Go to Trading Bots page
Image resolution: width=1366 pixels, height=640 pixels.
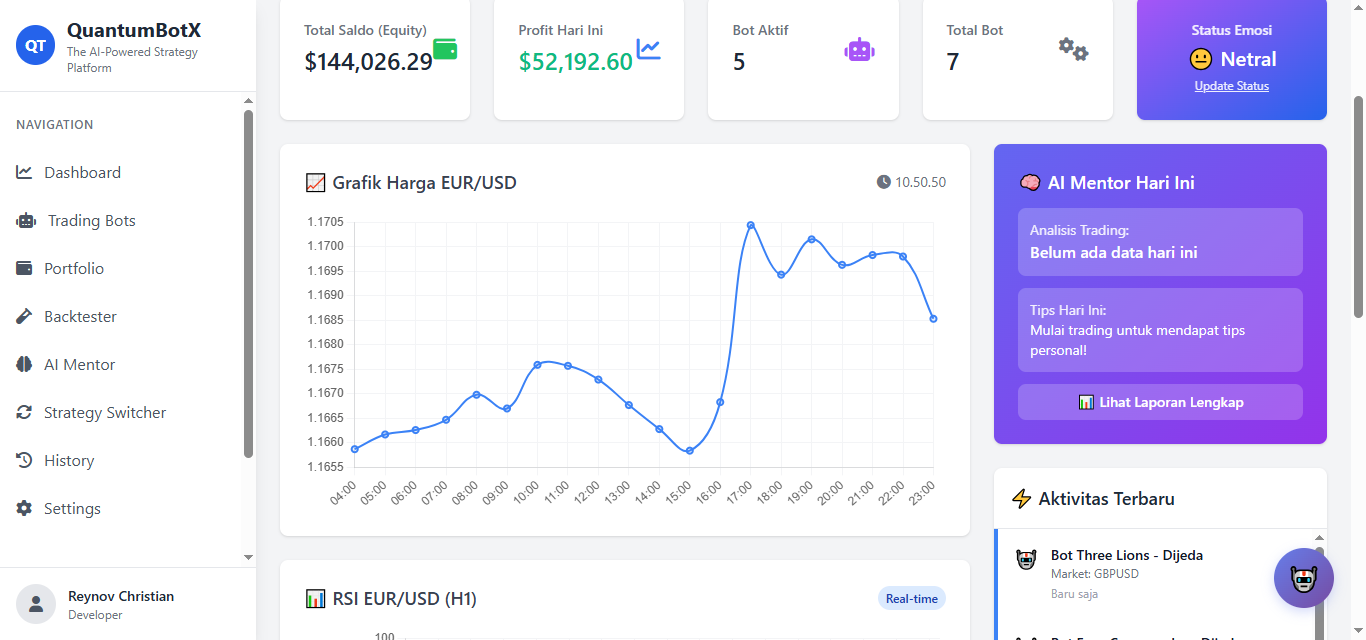[120, 220]
